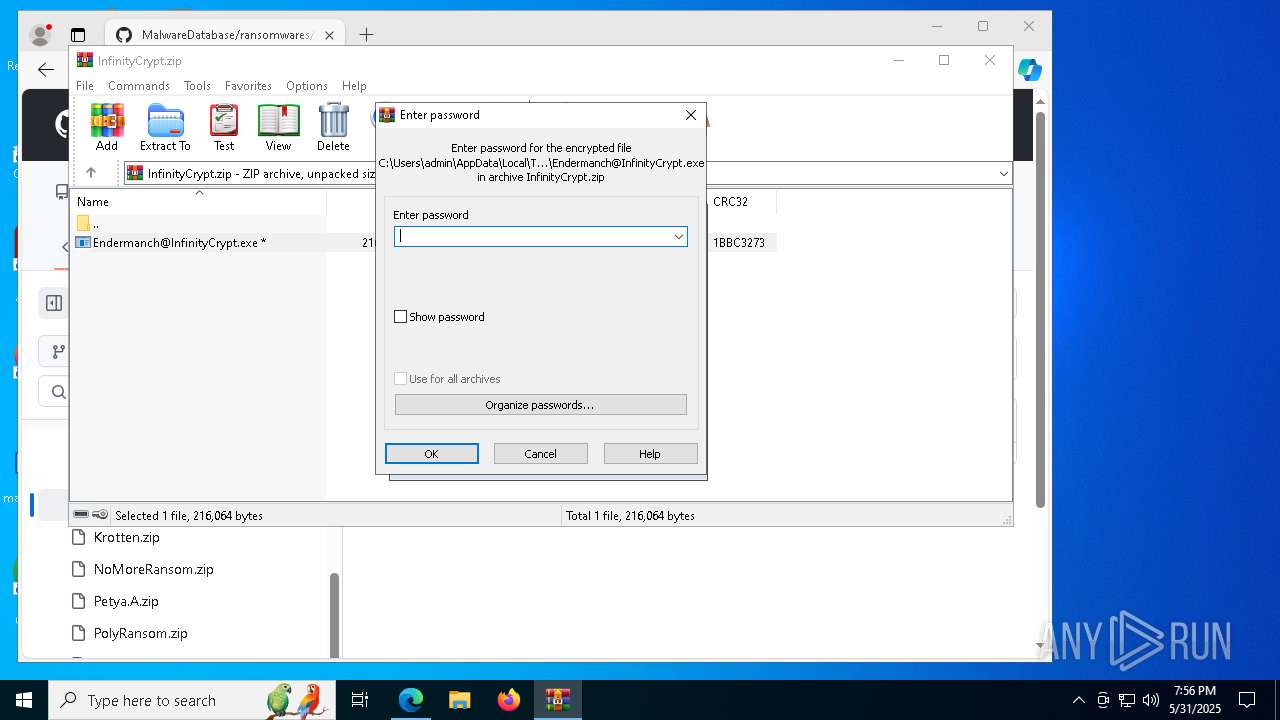
Task: Close the Enter password dialog
Action: tap(691, 115)
